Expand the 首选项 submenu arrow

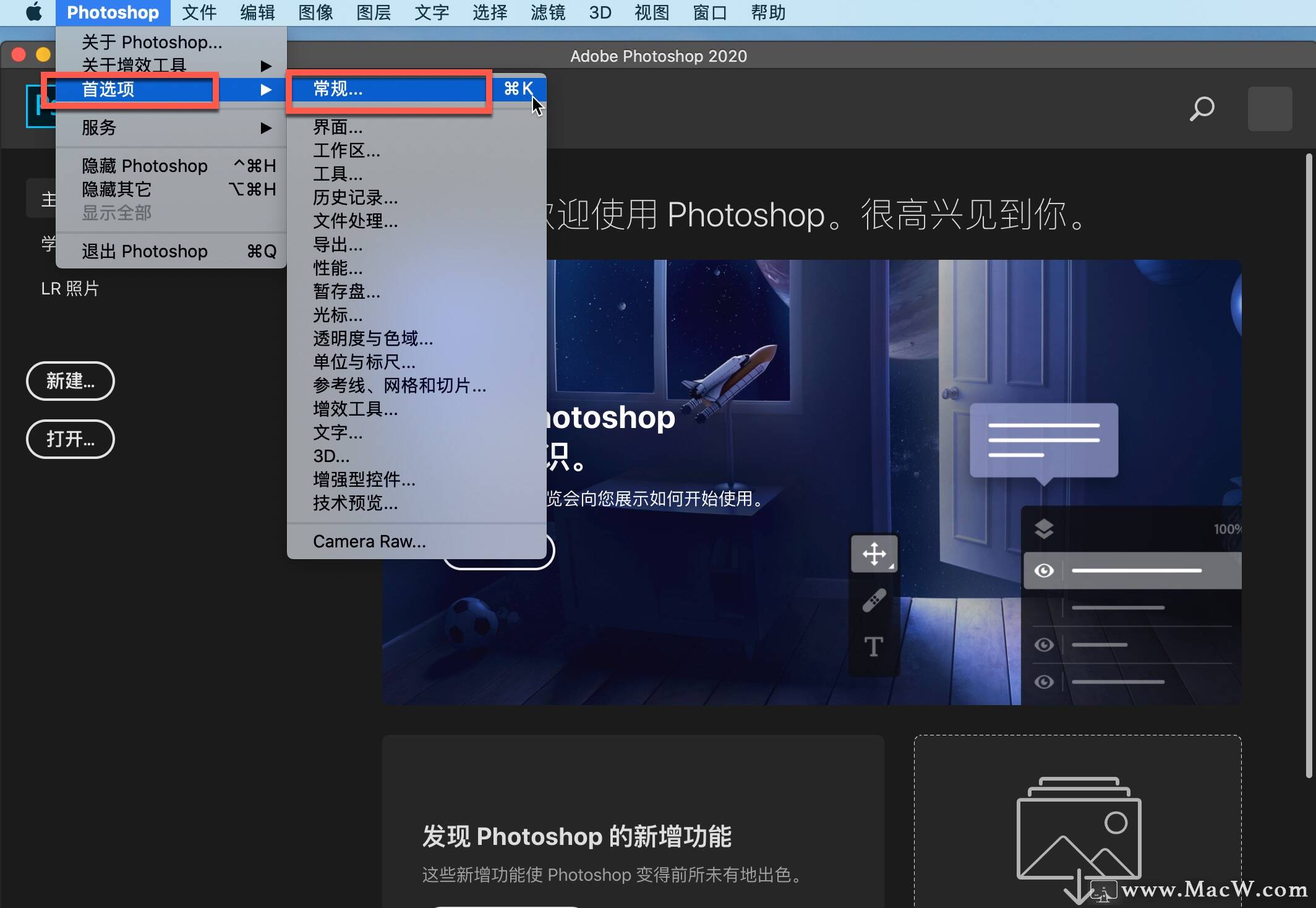point(266,90)
